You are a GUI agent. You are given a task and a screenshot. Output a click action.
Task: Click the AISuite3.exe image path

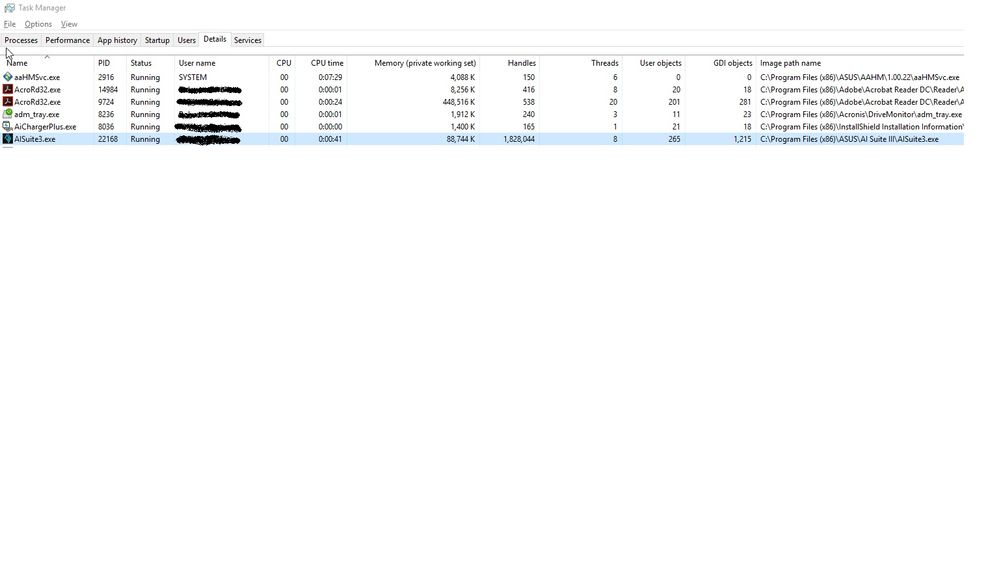(x=849, y=139)
